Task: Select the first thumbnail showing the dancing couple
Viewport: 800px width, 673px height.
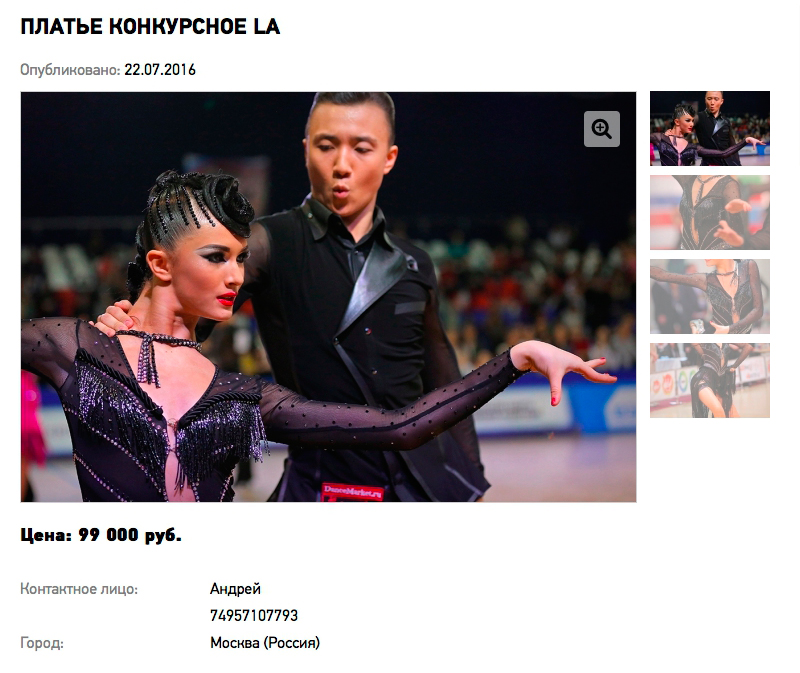Action: 710,129
